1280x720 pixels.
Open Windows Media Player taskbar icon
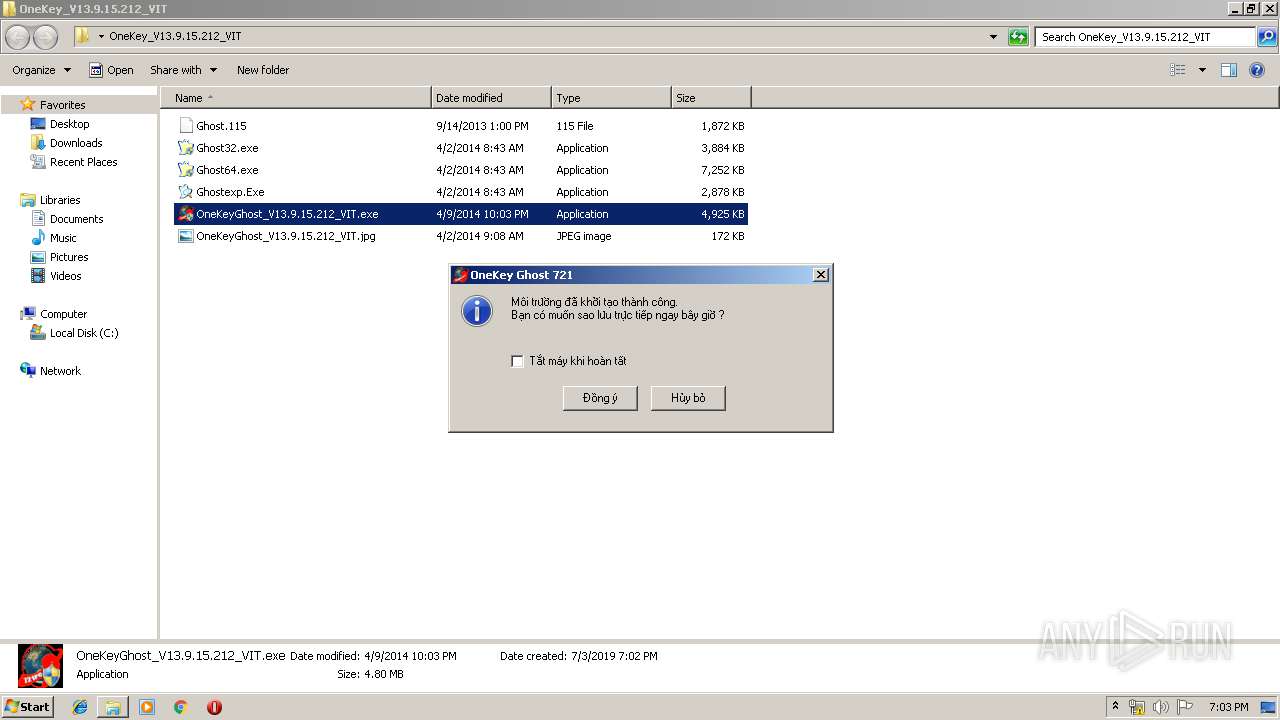(x=147, y=707)
